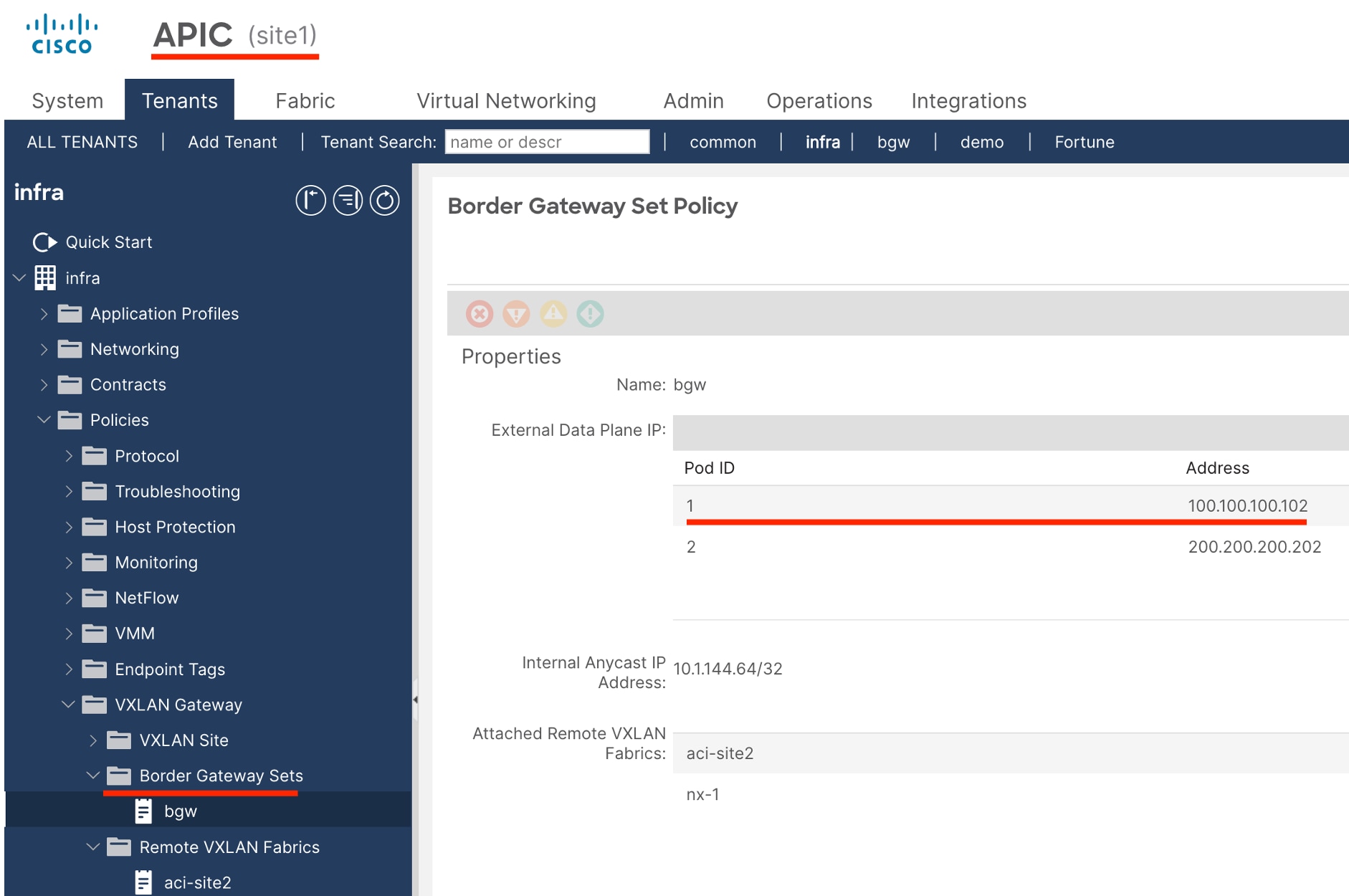Click the collapse-tree list icon in infra header
Viewport: 1349px width, 896px height.
pyautogui.click(x=348, y=201)
